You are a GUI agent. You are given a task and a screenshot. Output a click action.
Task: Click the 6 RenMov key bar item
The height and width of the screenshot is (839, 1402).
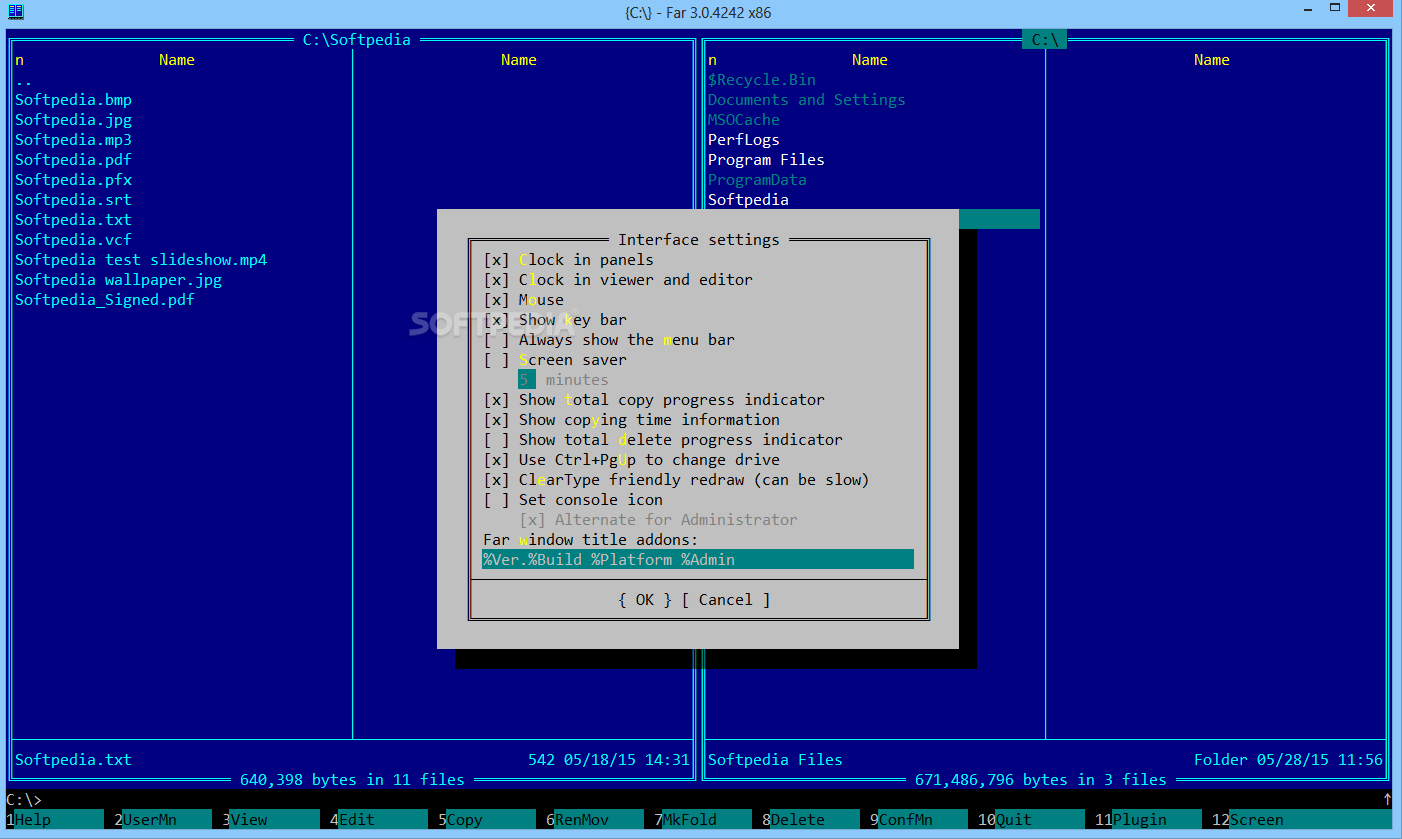tap(594, 820)
